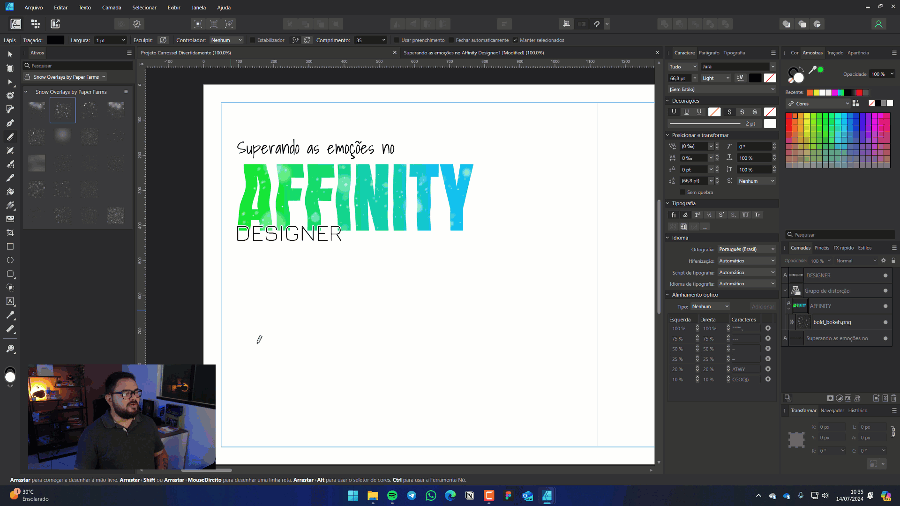Select the Ellipse shape tool

[x=10, y=260]
